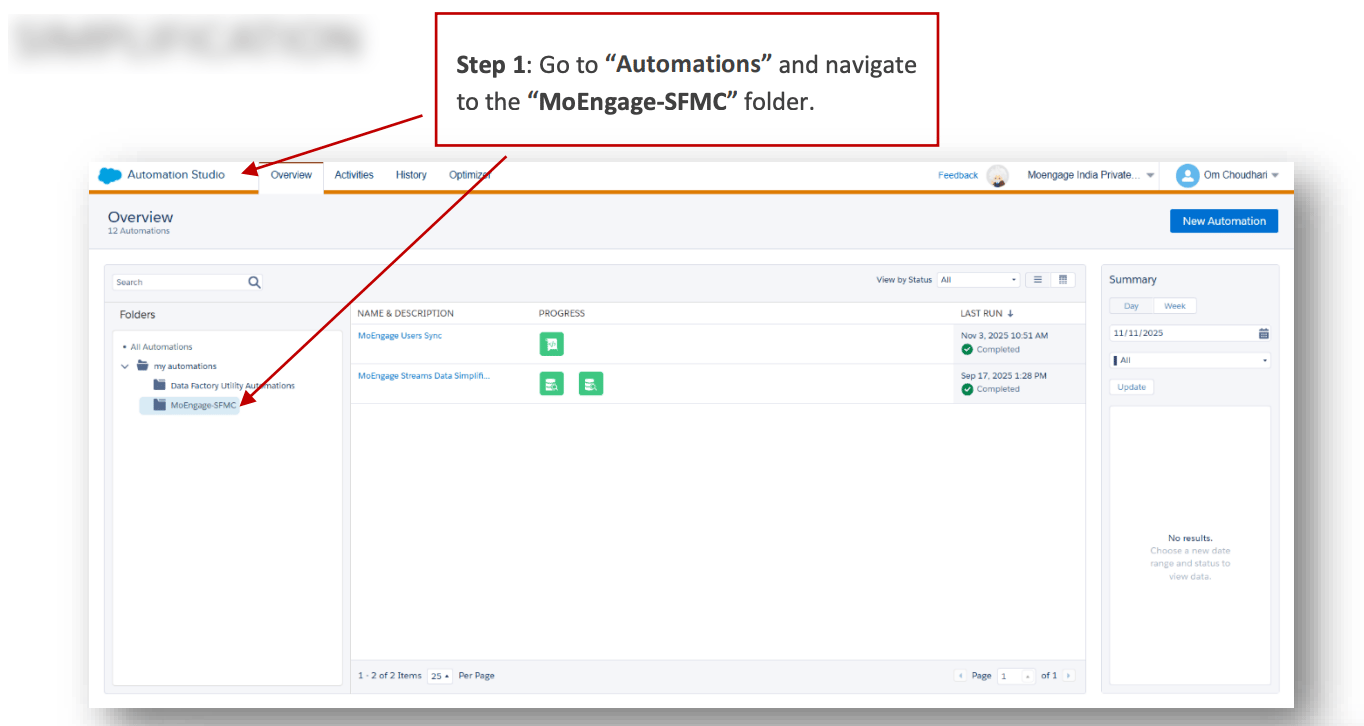Switch to the Activities tab
Viewport: 1364px width, 726px height.
coord(354,175)
